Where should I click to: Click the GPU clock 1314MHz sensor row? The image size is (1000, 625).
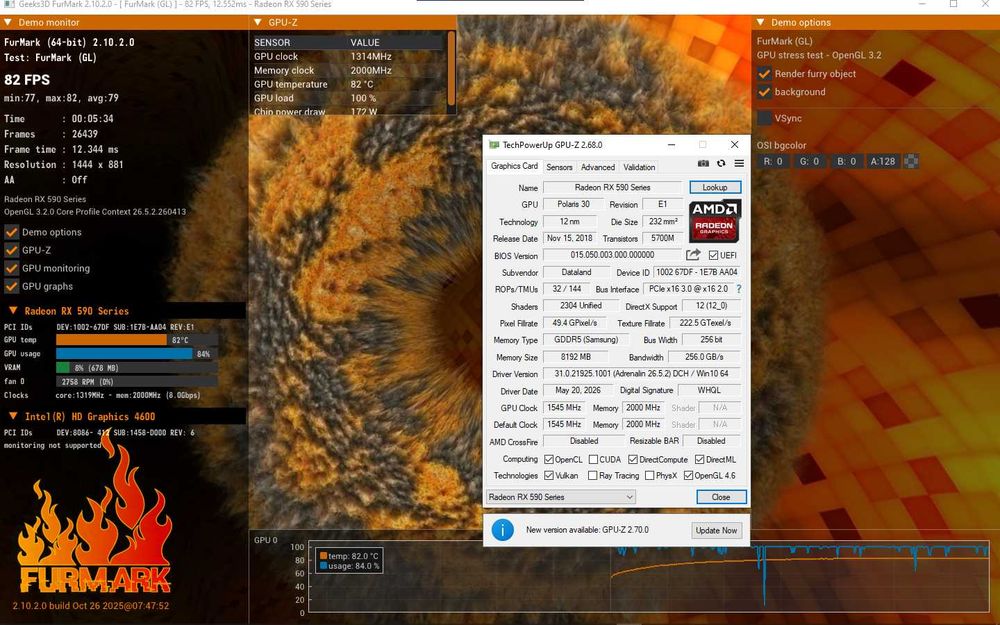(348, 56)
